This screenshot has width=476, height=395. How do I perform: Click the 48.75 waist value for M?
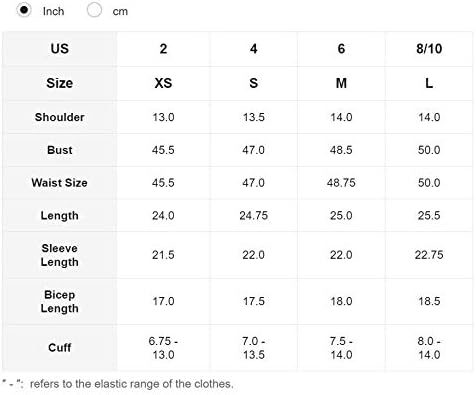coord(341,183)
